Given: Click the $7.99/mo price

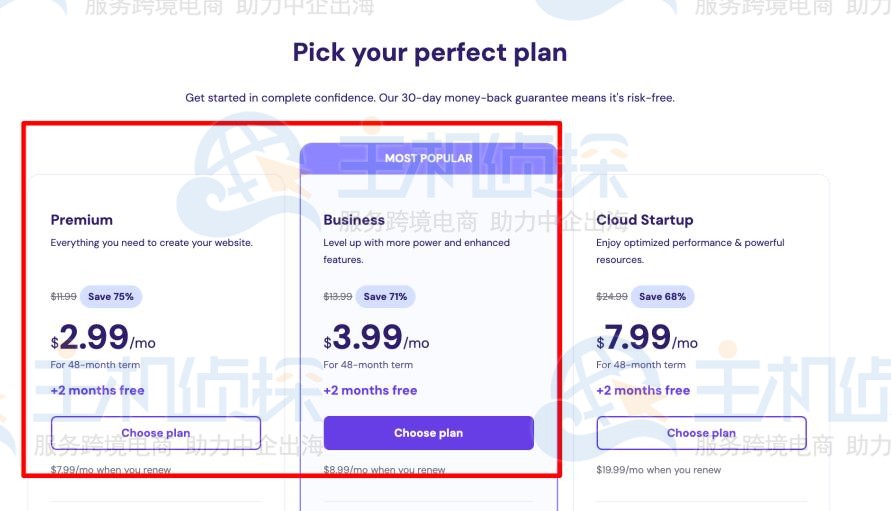Looking at the screenshot, I should [x=647, y=338].
